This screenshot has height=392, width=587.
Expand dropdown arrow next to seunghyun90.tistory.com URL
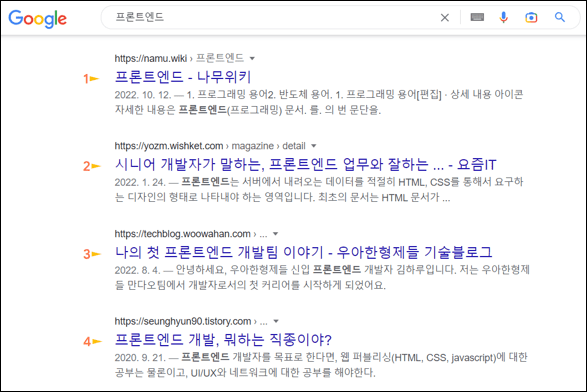click(x=276, y=321)
